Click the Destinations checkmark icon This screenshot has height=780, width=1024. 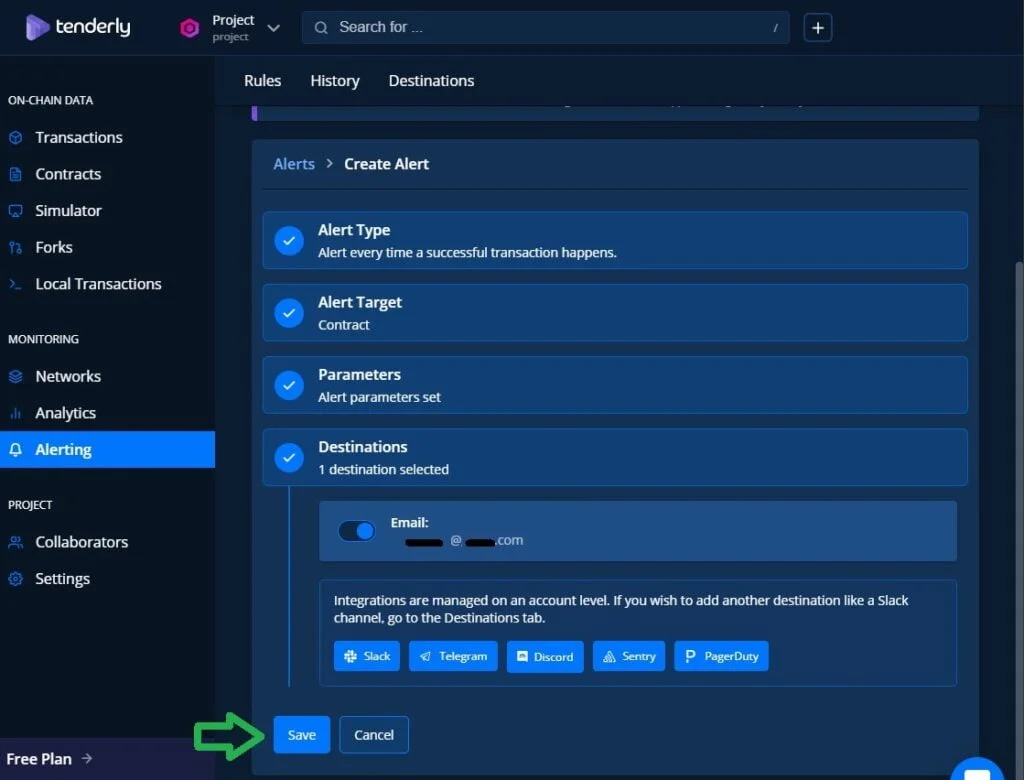pos(289,458)
